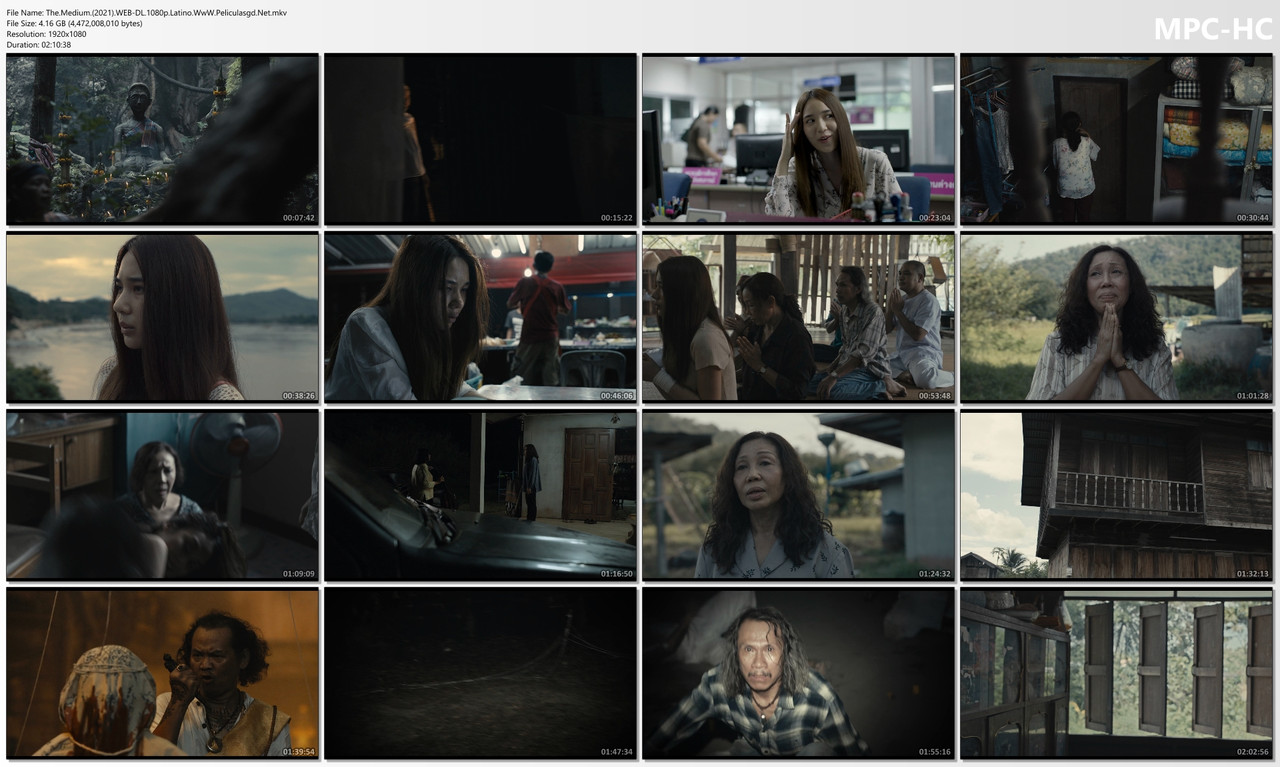Click the 00:15:22 timestamp label

coord(617,218)
